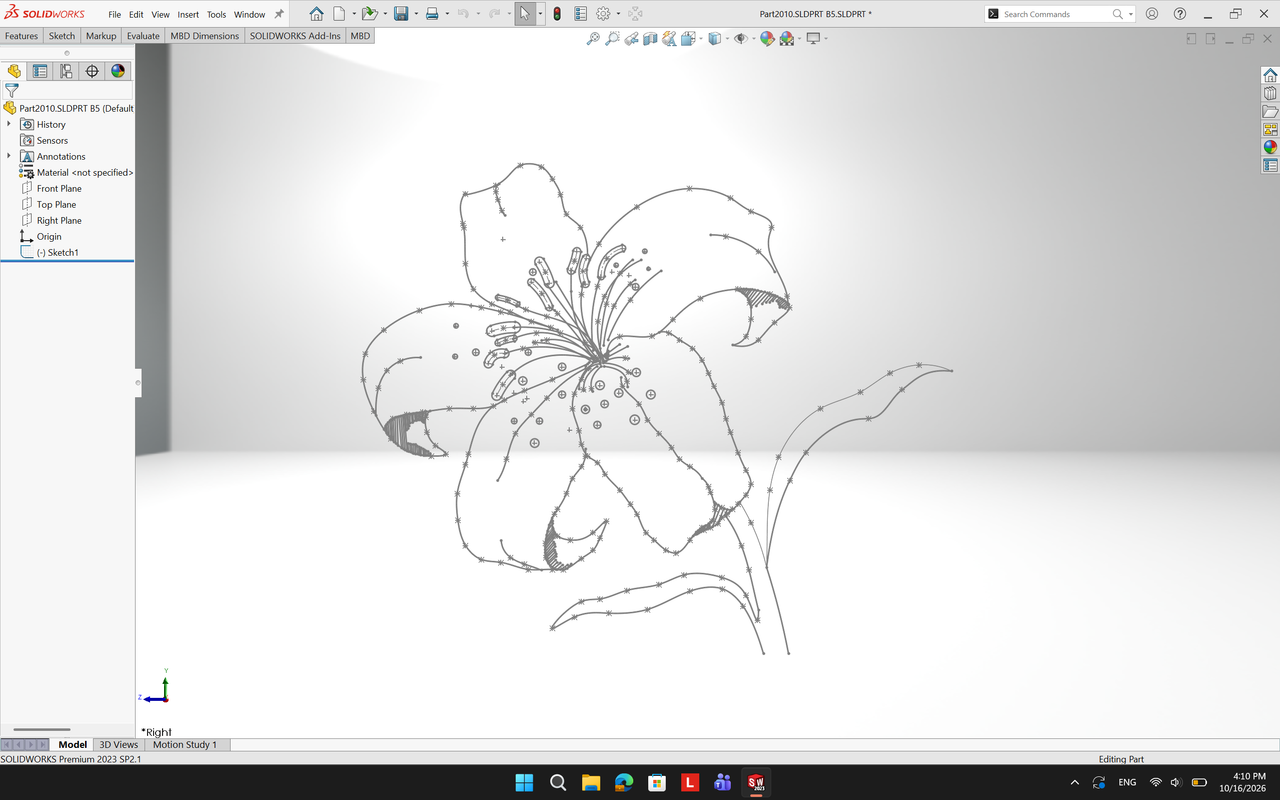Toggle the Select cursor tool
The image size is (1280, 800).
pos(525,14)
